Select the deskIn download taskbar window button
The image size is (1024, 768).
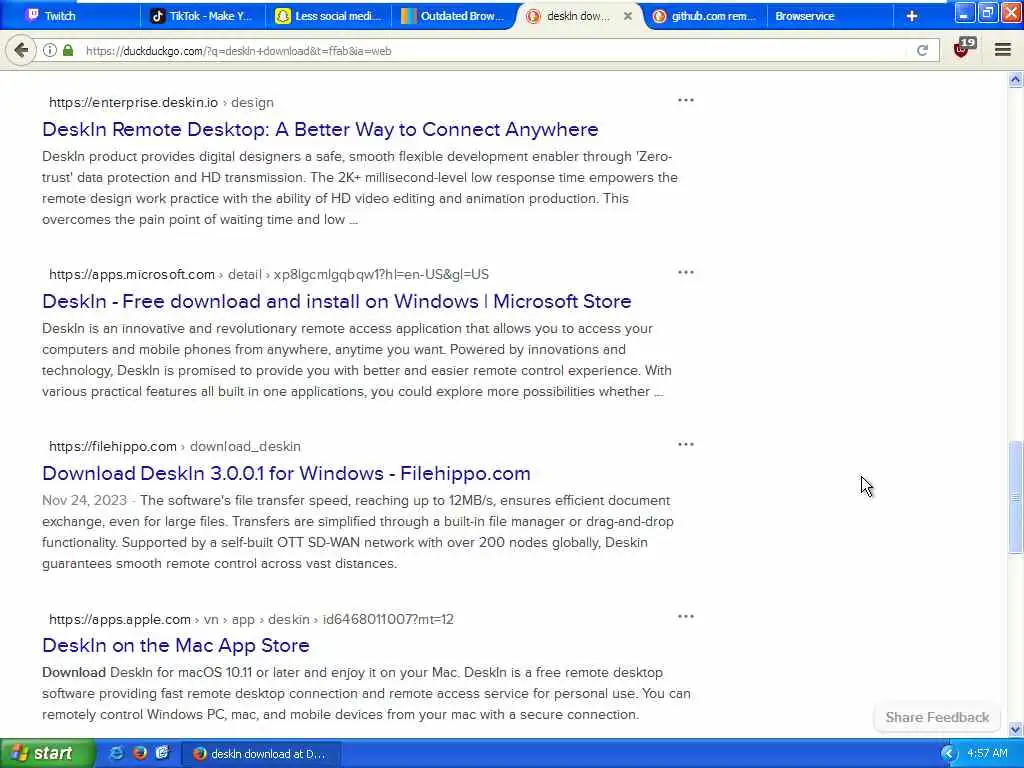click(260, 754)
